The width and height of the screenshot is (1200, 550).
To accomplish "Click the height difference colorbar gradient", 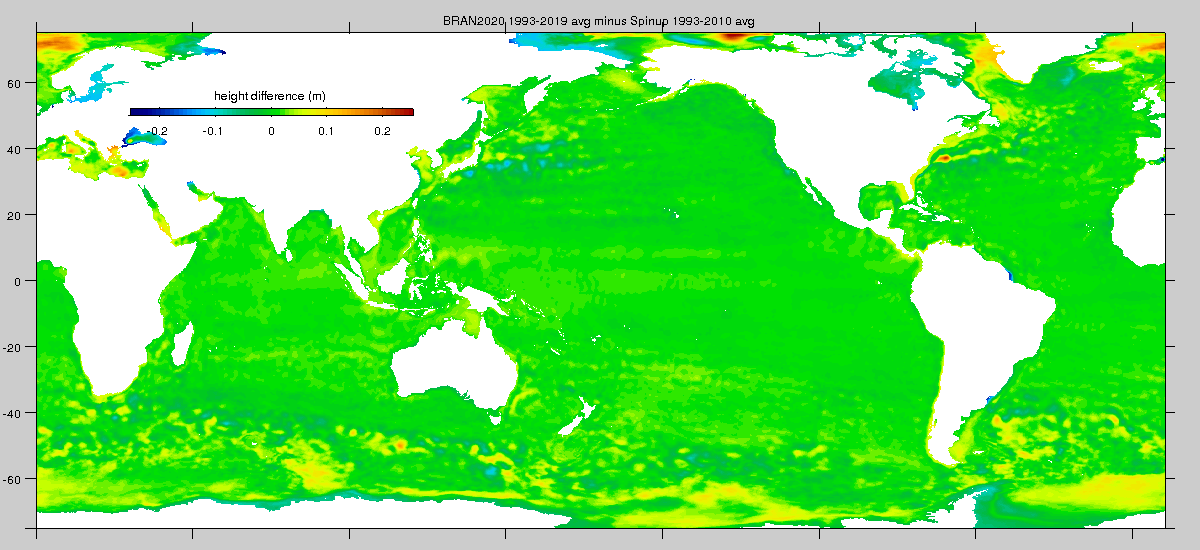I will click(x=272, y=112).
